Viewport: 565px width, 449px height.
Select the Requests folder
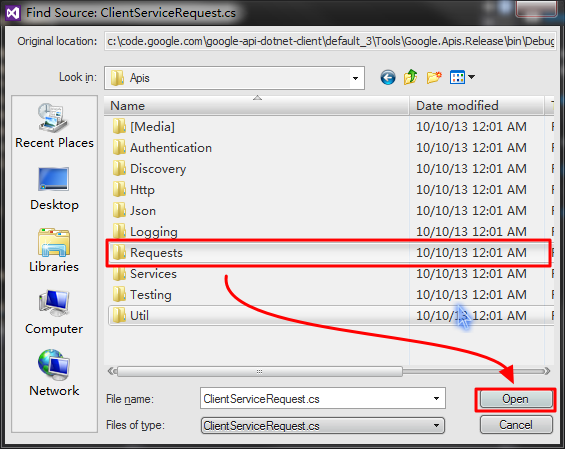pyautogui.click(x=328, y=253)
